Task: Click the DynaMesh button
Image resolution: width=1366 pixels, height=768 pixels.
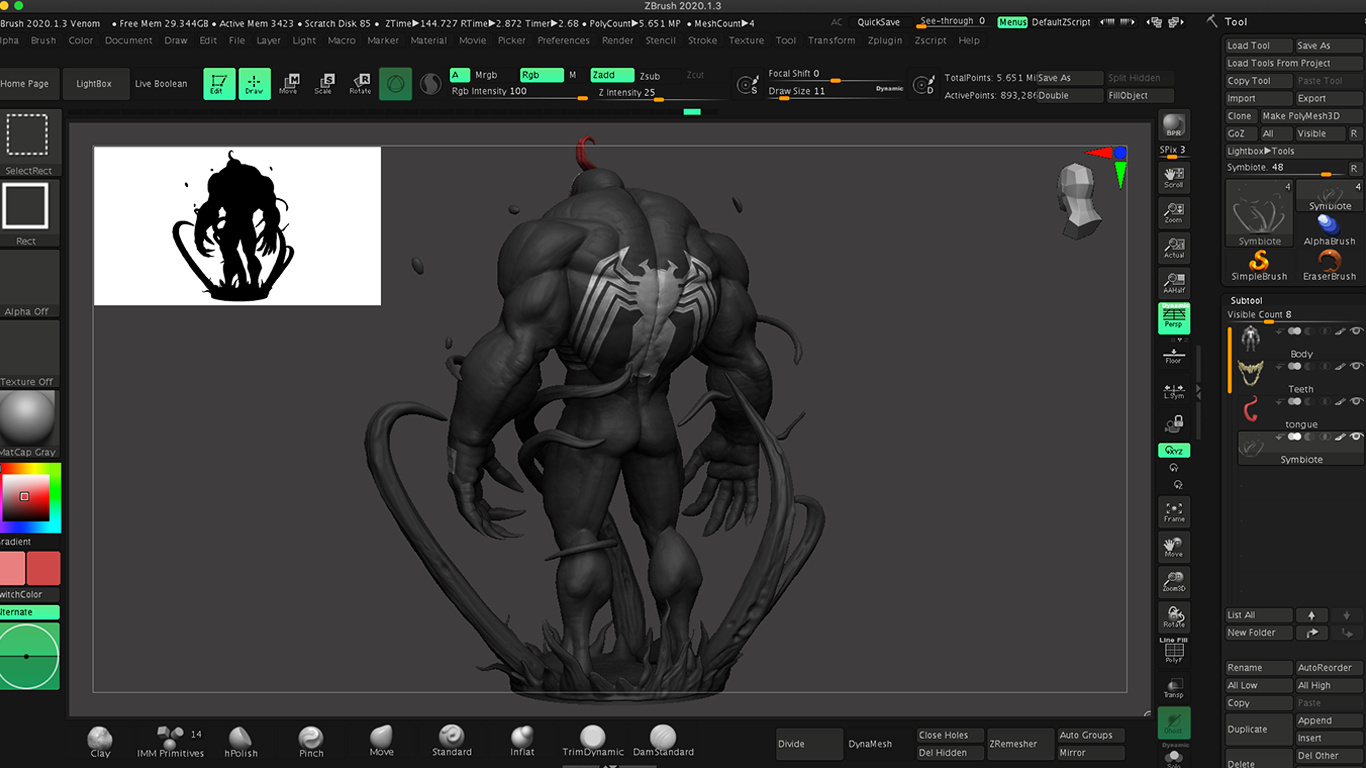Action: tap(870, 744)
